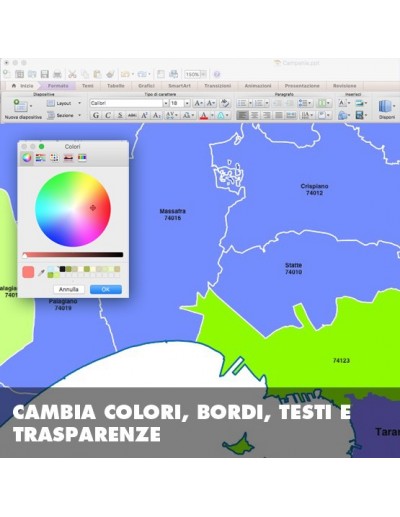
Task: Open the Layout dropdown
Action: click(x=64, y=103)
